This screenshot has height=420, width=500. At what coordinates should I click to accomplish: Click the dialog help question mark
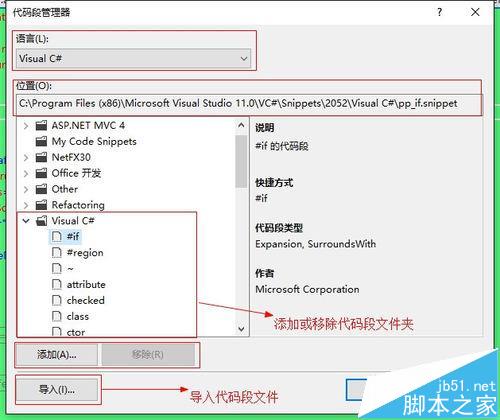pos(439,12)
